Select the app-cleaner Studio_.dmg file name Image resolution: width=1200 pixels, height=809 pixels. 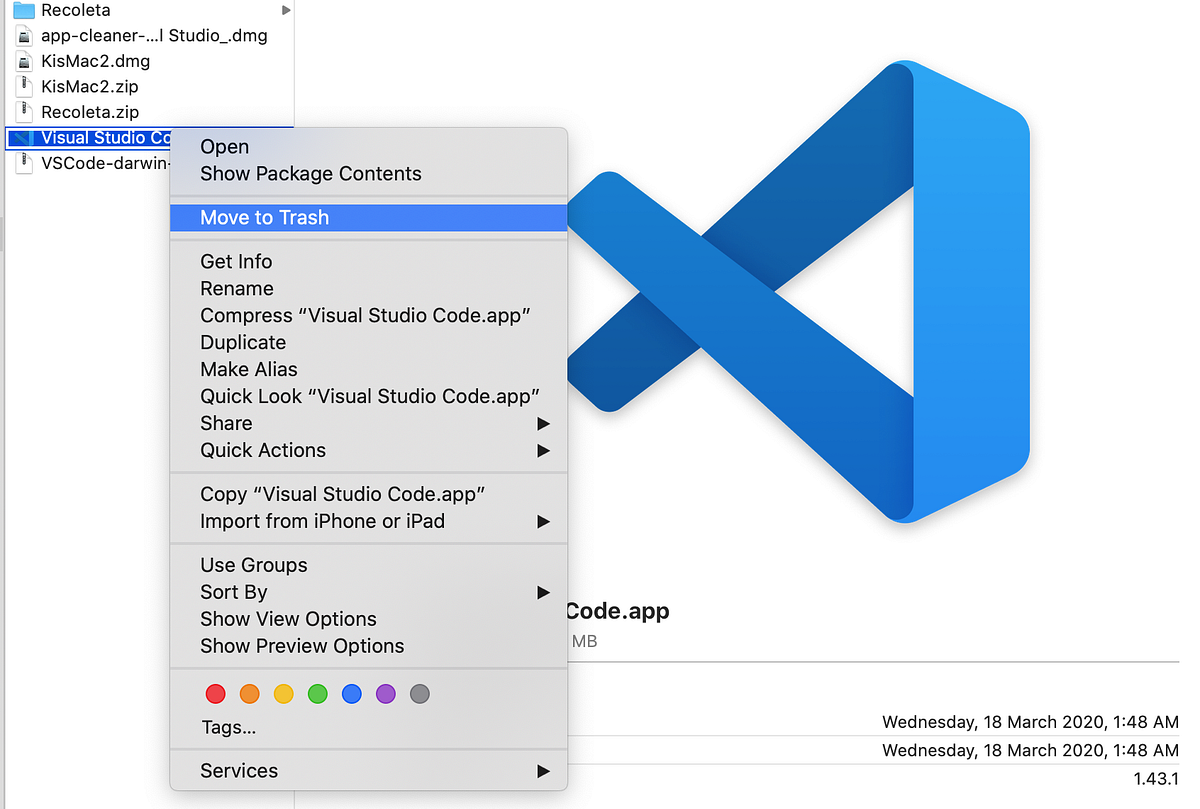tap(154, 36)
